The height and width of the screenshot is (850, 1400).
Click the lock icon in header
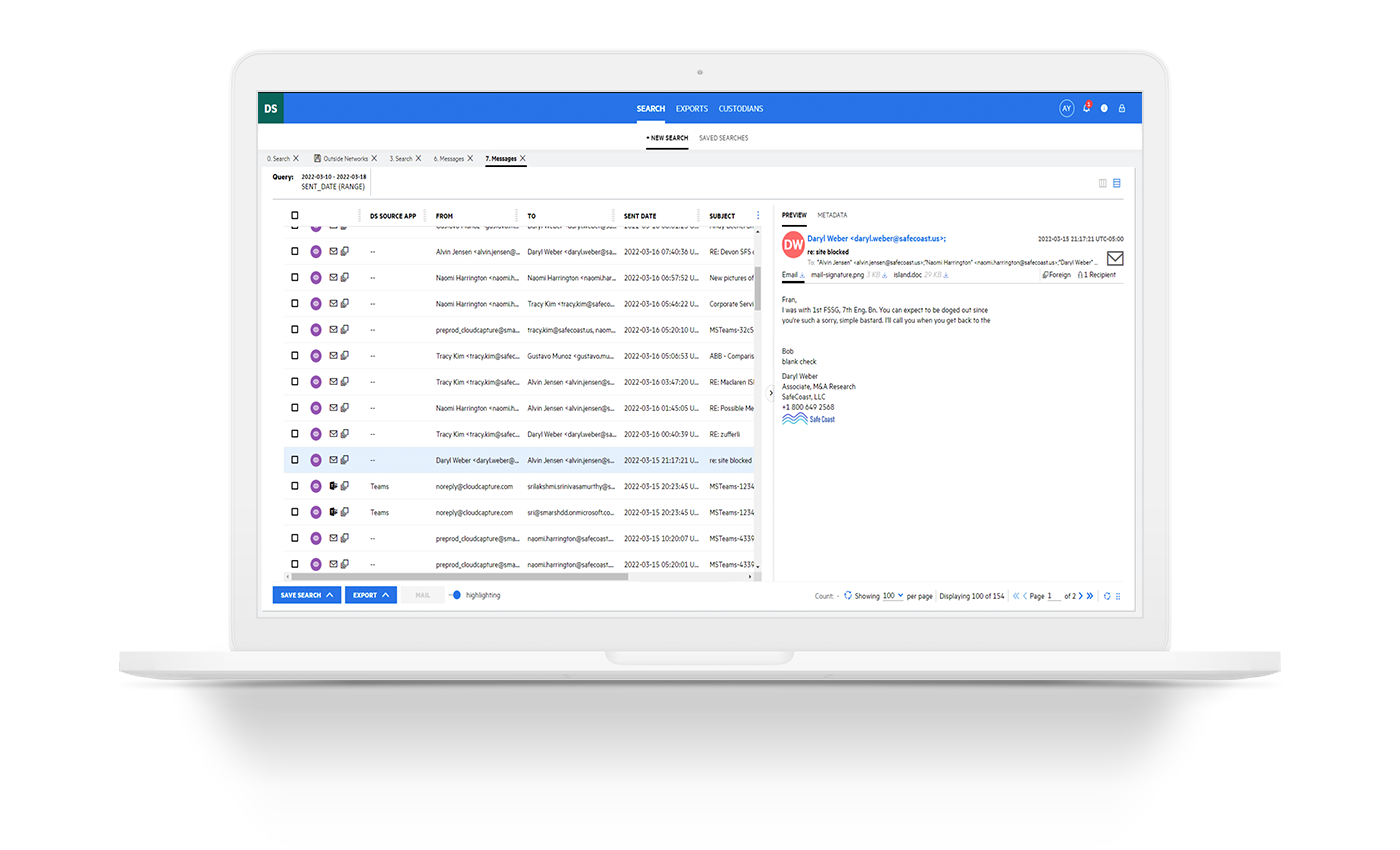[x=1122, y=108]
